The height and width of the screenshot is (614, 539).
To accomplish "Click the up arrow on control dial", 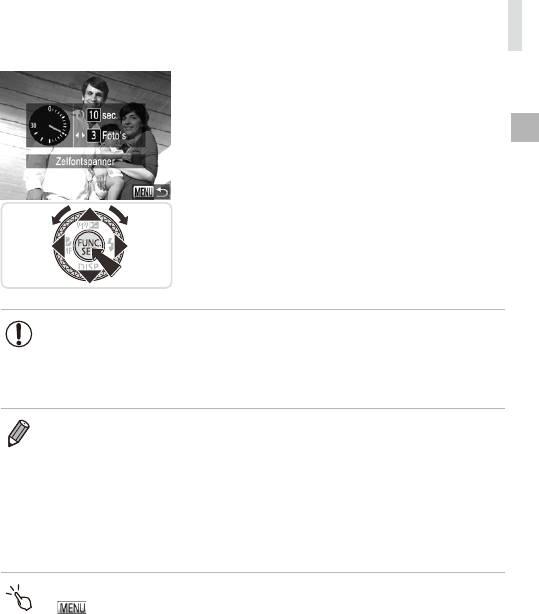I will click(90, 215).
